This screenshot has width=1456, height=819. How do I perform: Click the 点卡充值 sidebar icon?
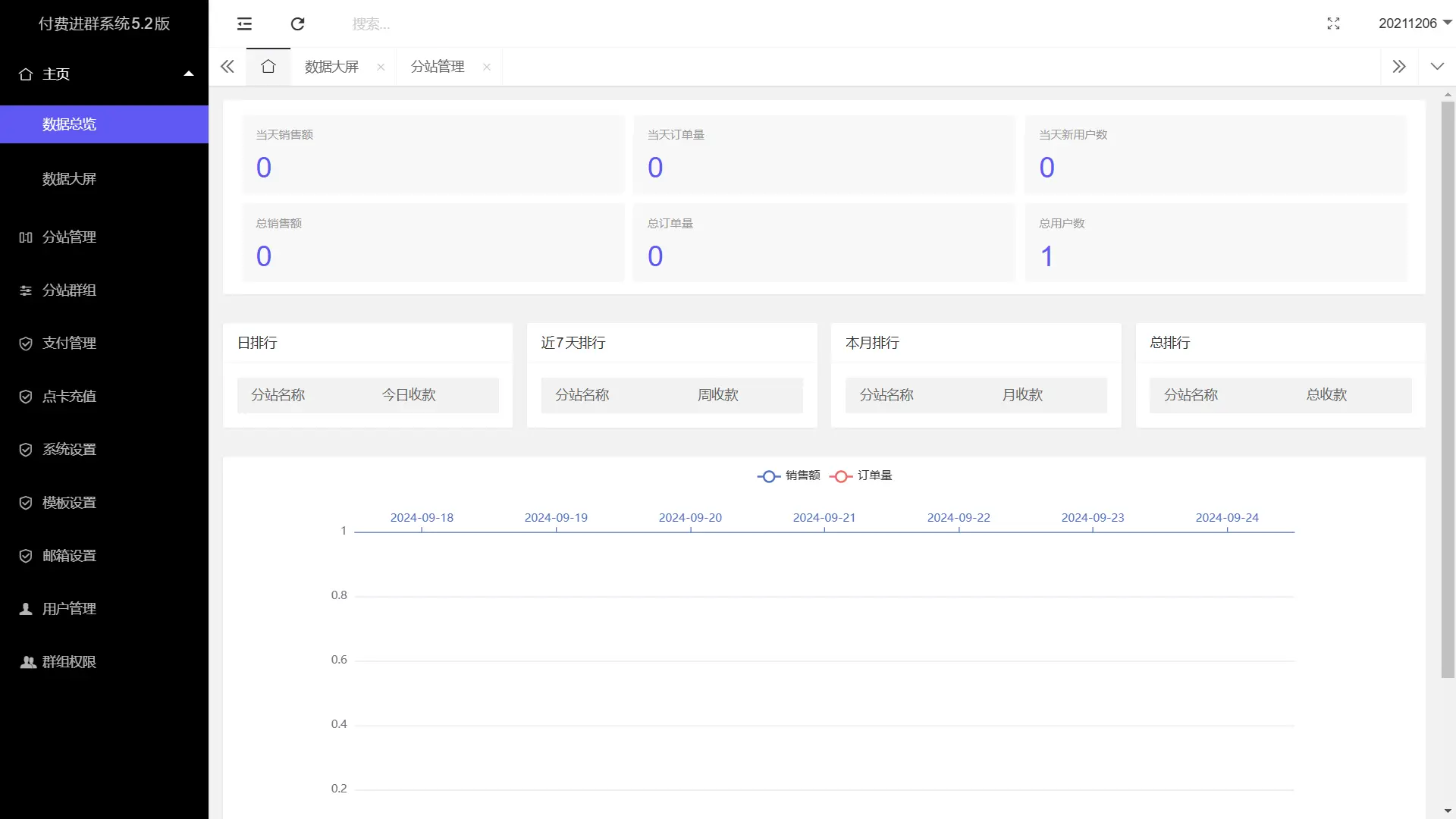click(x=26, y=396)
